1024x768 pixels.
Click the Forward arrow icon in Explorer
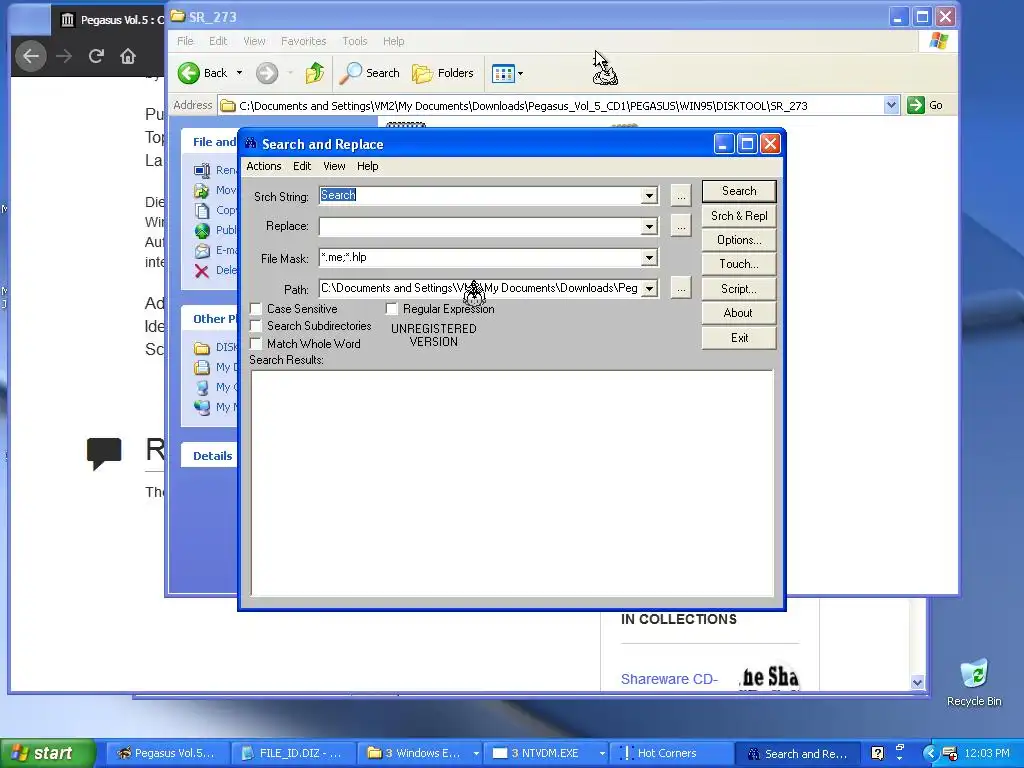266,72
